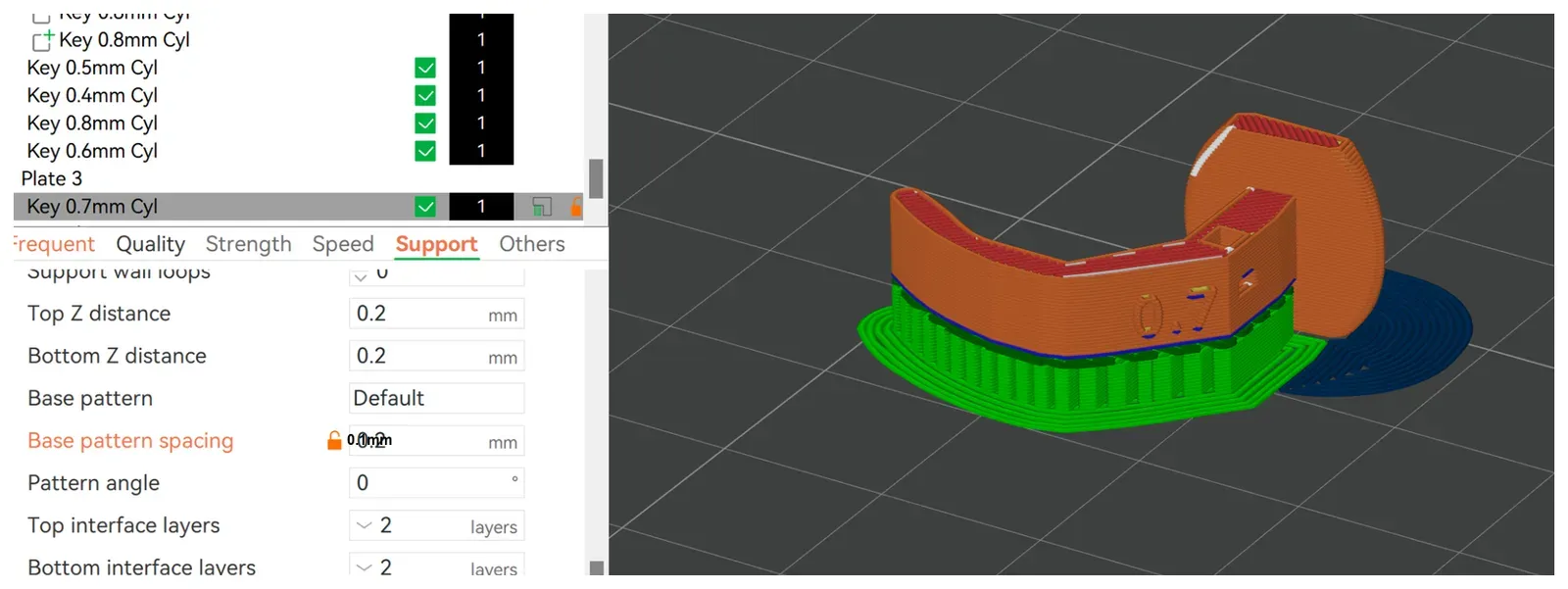Toggle printable checkbox for Key 0.4mm Cyl
Viewport: 1568px width, 589px height.
coord(425,95)
